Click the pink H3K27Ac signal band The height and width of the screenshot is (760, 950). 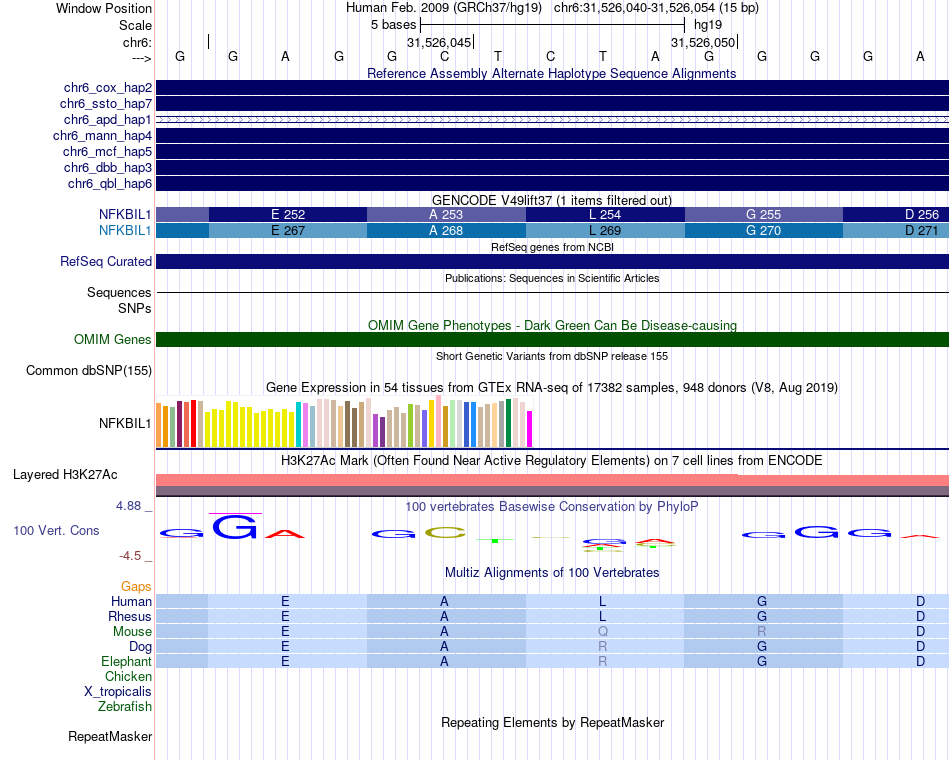(552, 480)
